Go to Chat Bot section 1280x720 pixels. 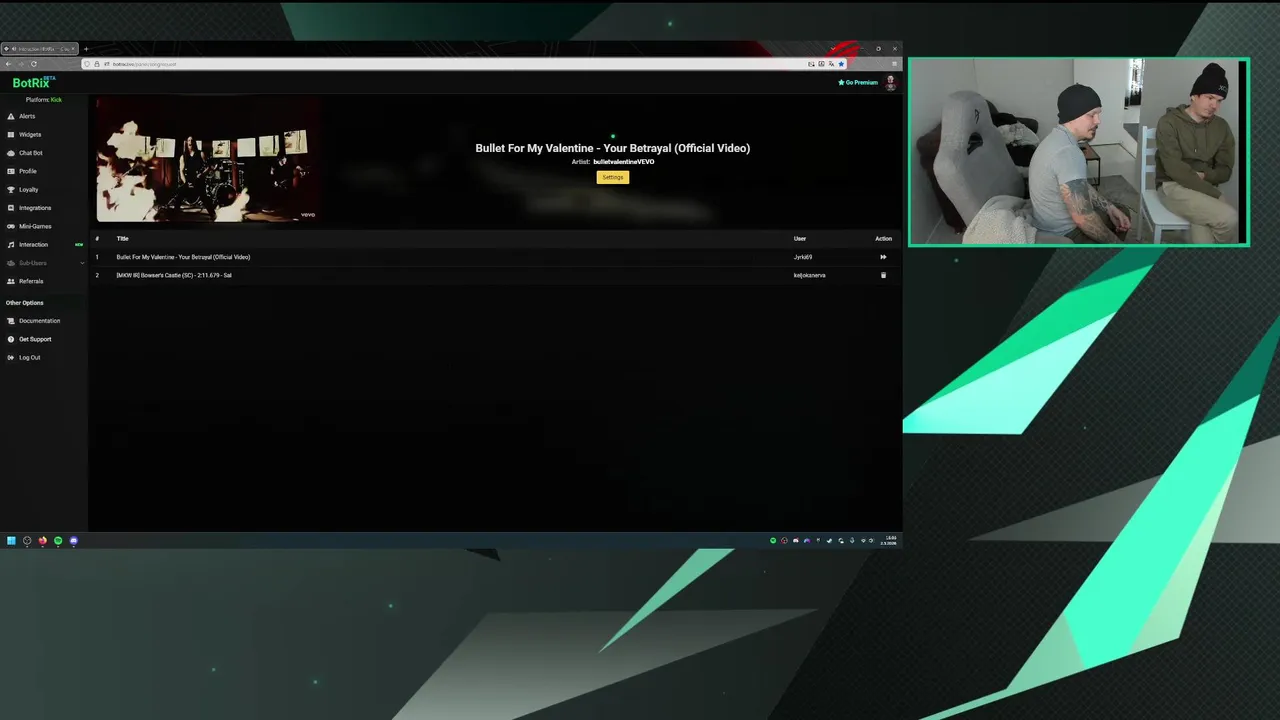(x=30, y=153)
